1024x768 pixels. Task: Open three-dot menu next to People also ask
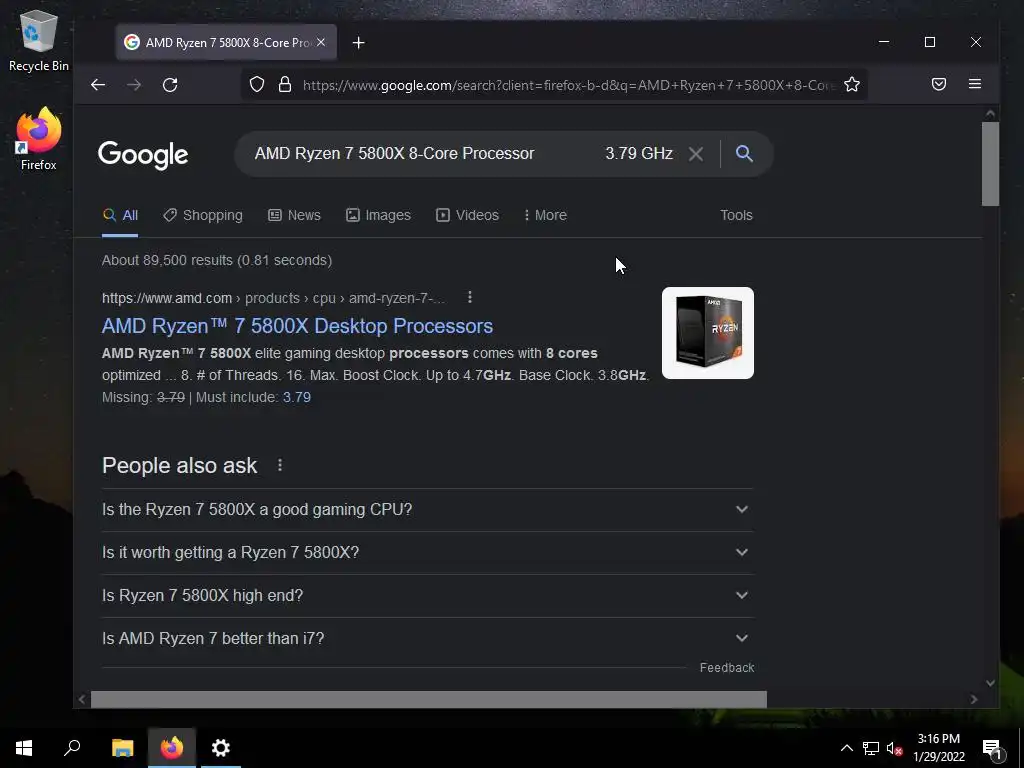point(280,465)
